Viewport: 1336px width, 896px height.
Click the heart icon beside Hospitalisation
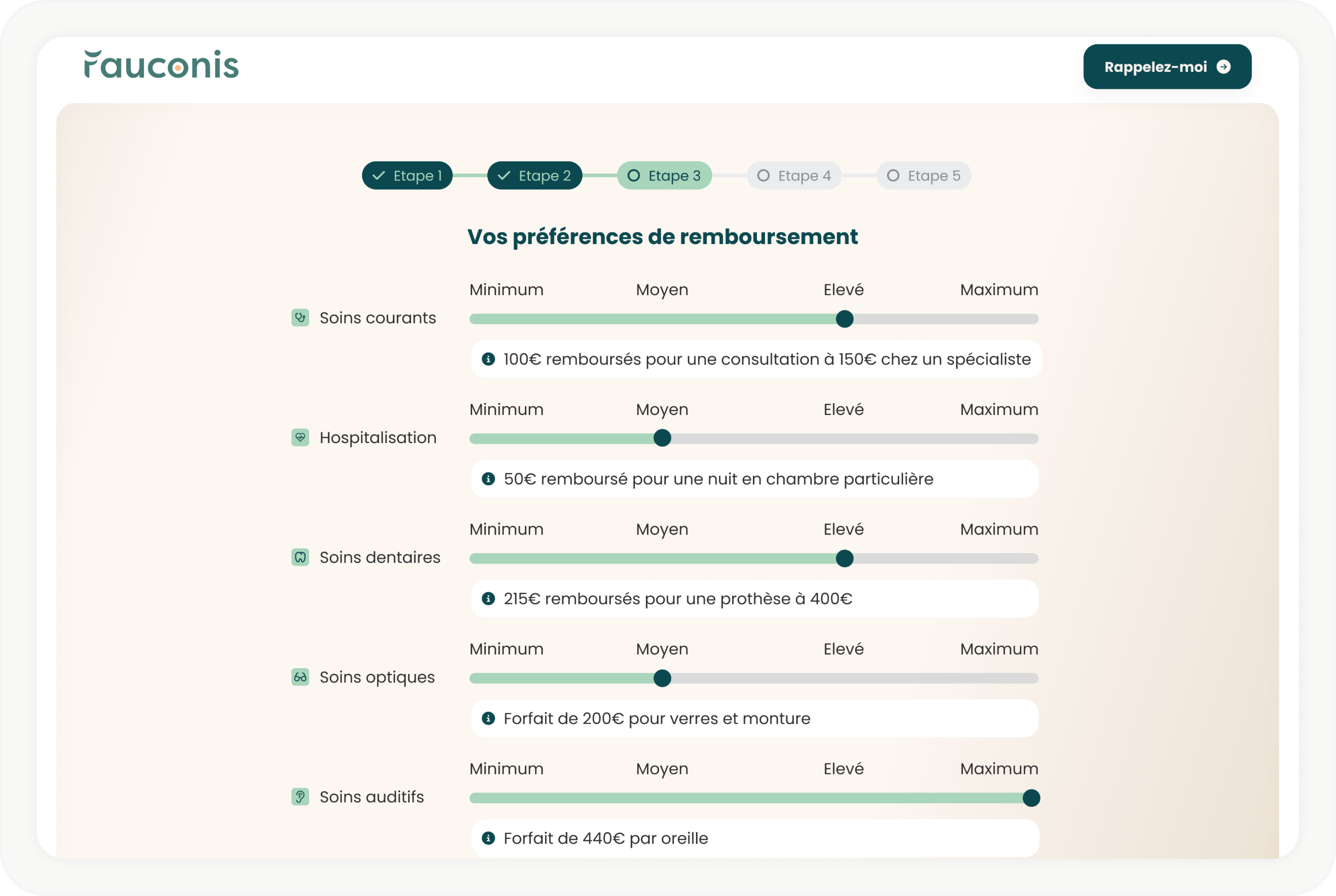300,437
